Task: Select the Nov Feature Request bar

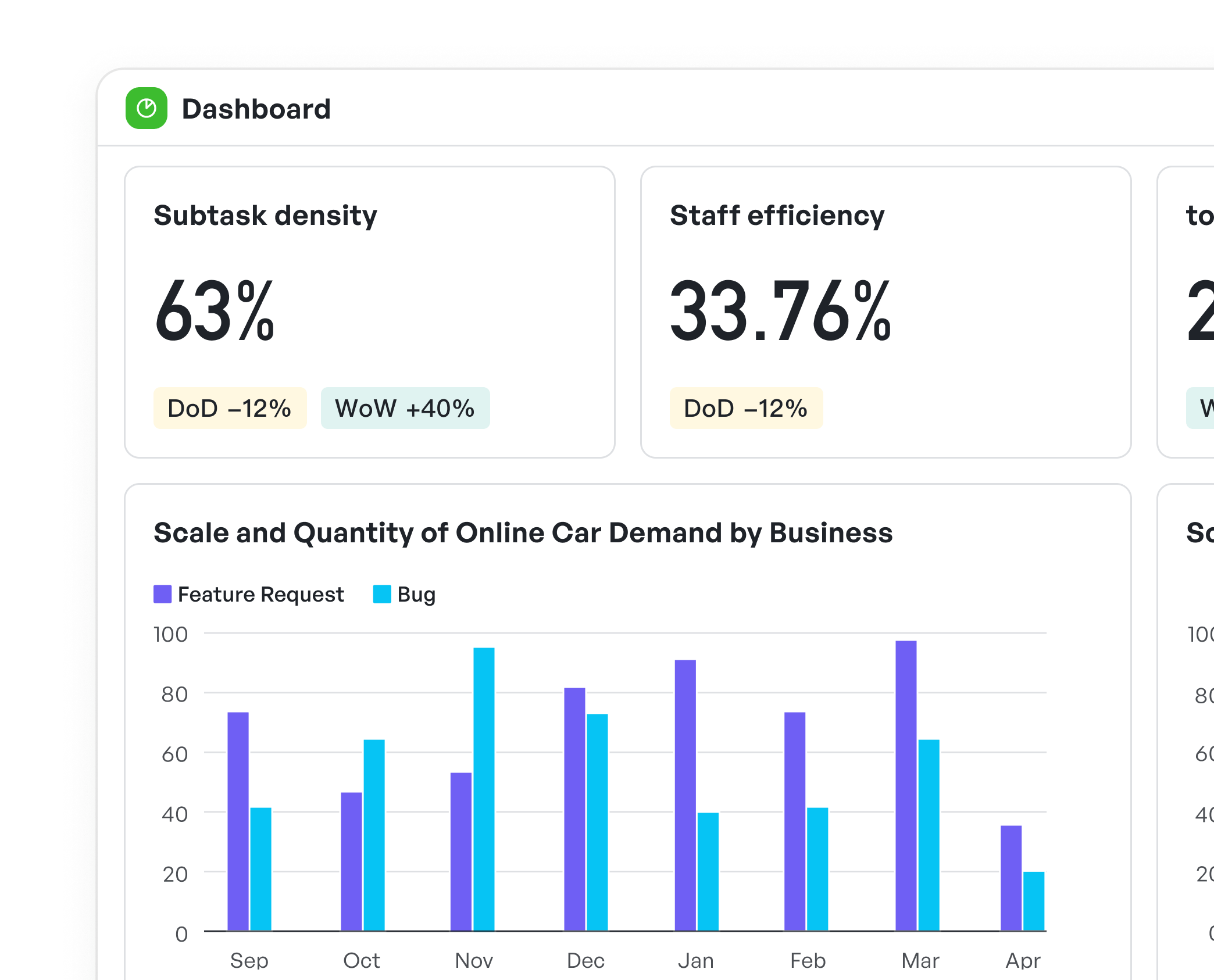Action: [x=461, y=852]
